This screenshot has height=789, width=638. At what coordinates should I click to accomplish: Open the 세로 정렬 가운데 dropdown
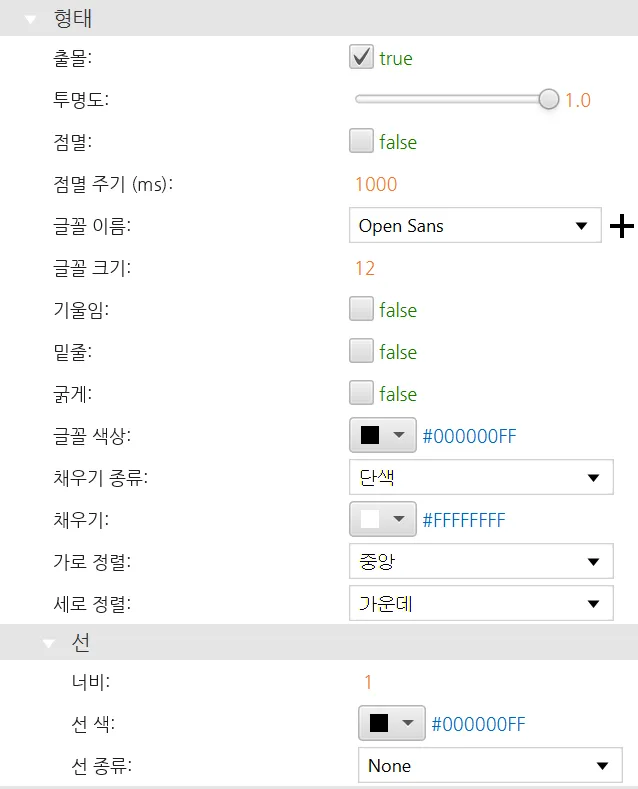click(x=481, y=604)
